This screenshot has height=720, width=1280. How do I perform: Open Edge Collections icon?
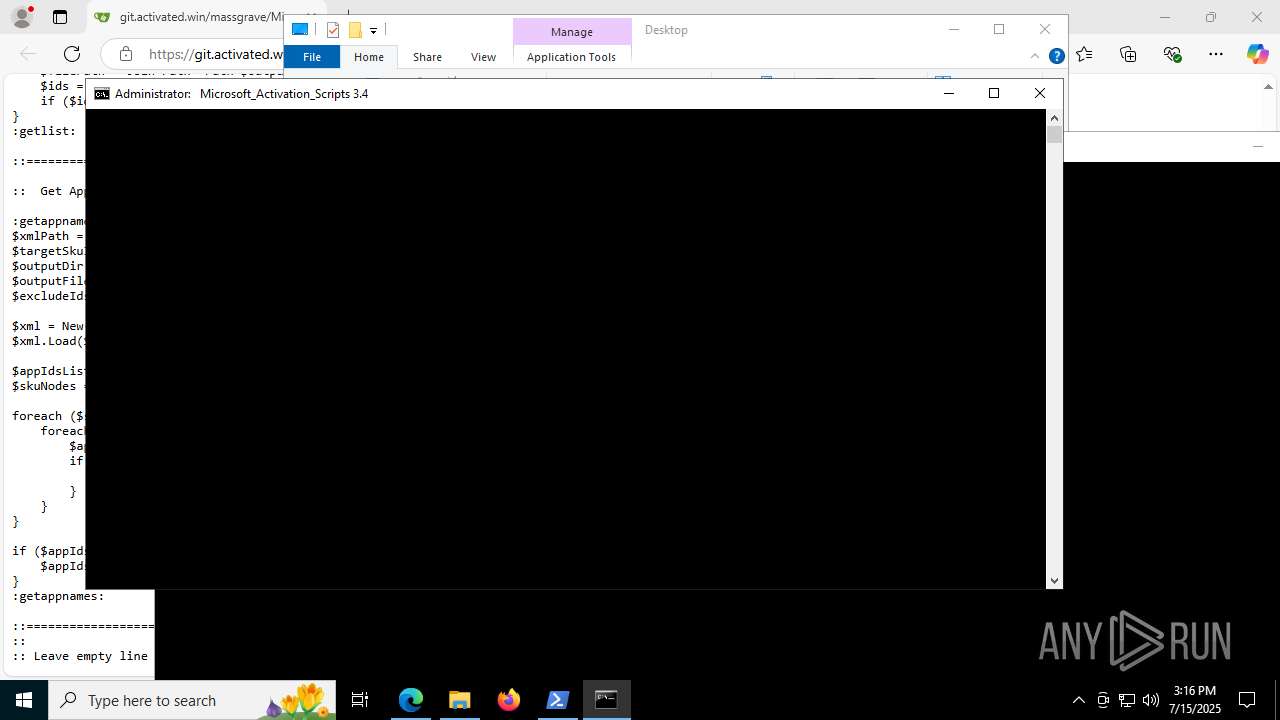pyautogui.click(x=1128, y=54)
